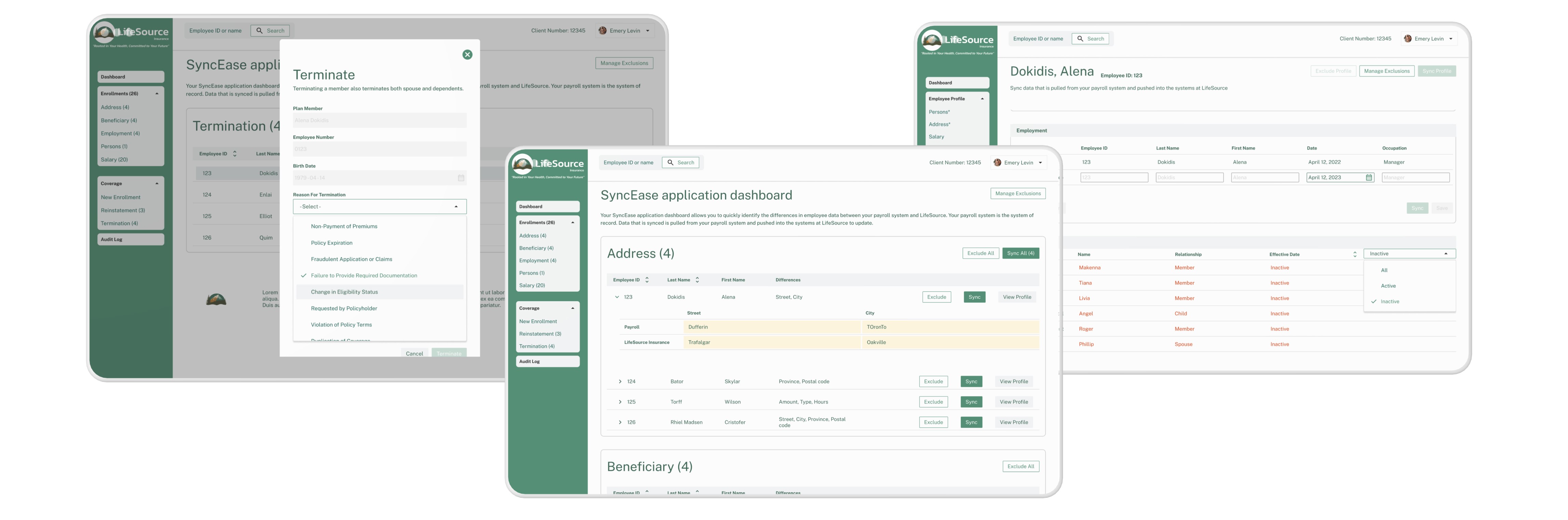The width and height of the screenshot is (1568, 520).
Task: Click the Employee ID sort arrows in the Address table
Action: (646, 280)
